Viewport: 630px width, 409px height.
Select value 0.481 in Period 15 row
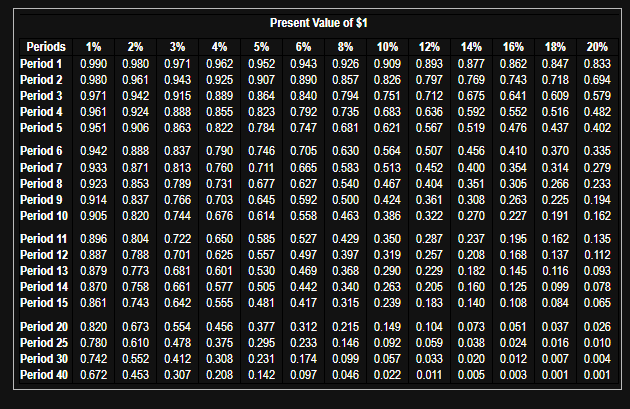262,303
